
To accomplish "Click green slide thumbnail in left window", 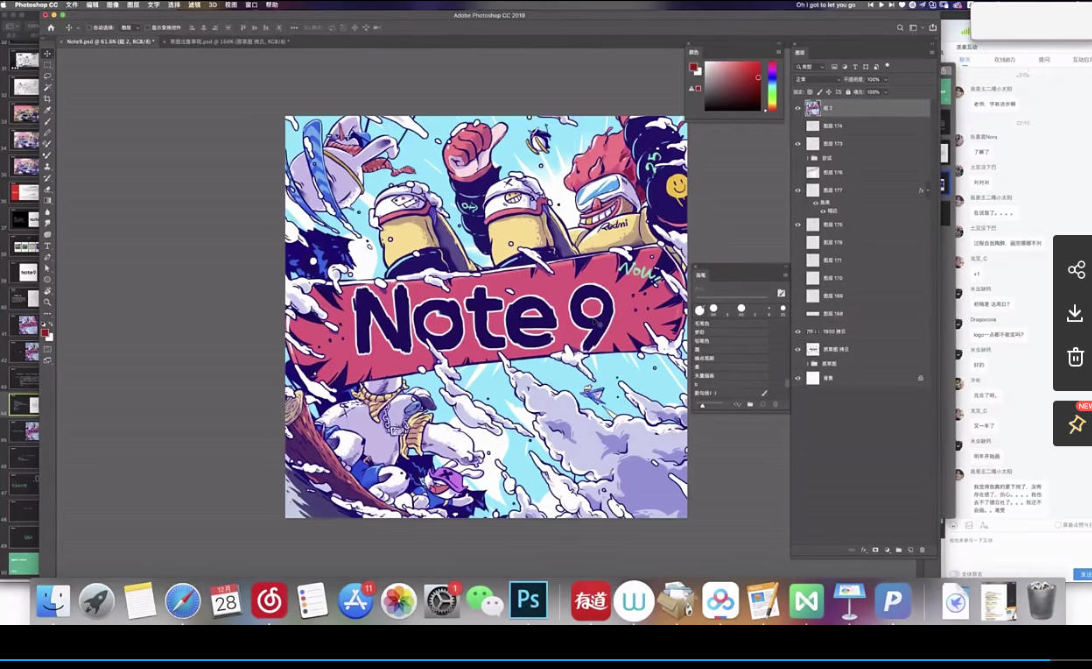I will tap(23, 563).
